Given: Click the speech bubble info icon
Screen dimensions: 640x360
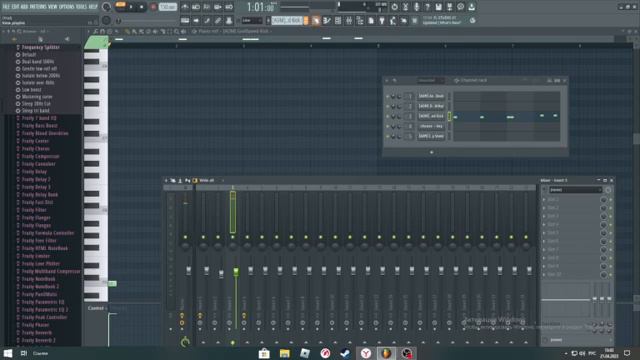Looking at the screenshot, I should (460, 7).
